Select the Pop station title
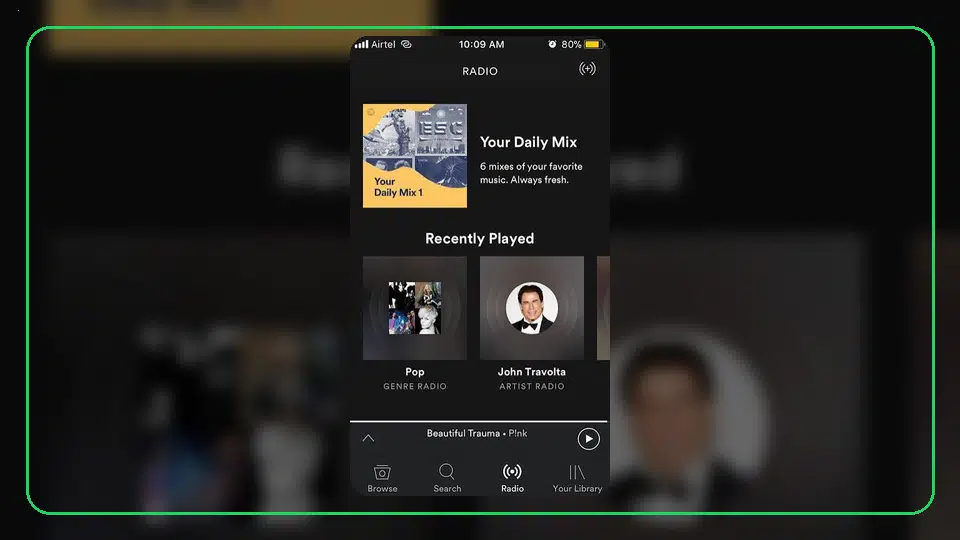Screen dimensions: 960x540 (x=414, y=372)
